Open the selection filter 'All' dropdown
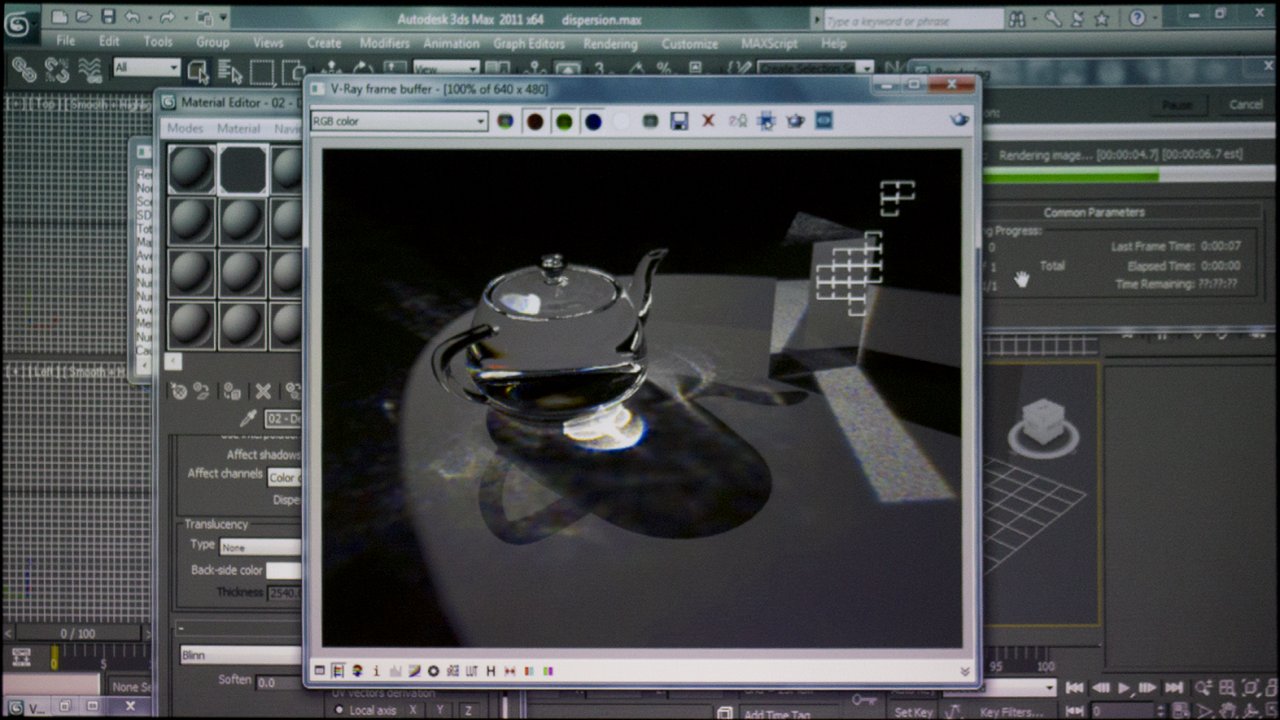The width and height of the screenshot is (1280, 720). point(146,68)
